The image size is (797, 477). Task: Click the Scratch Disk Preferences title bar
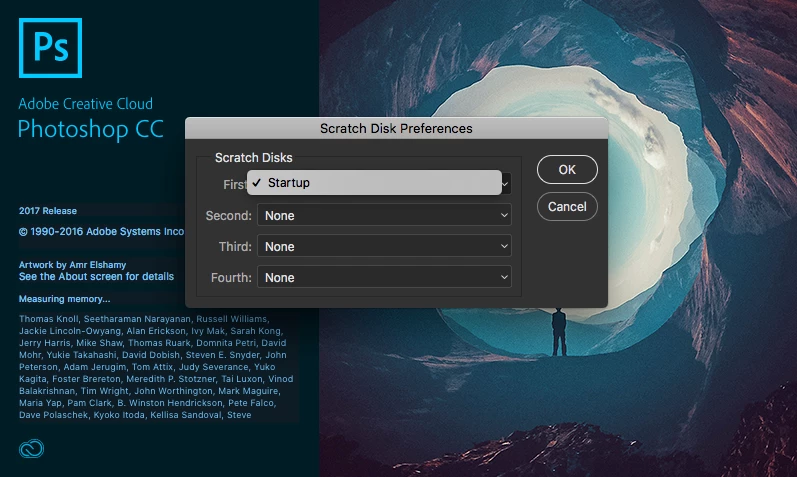[396, 128]
